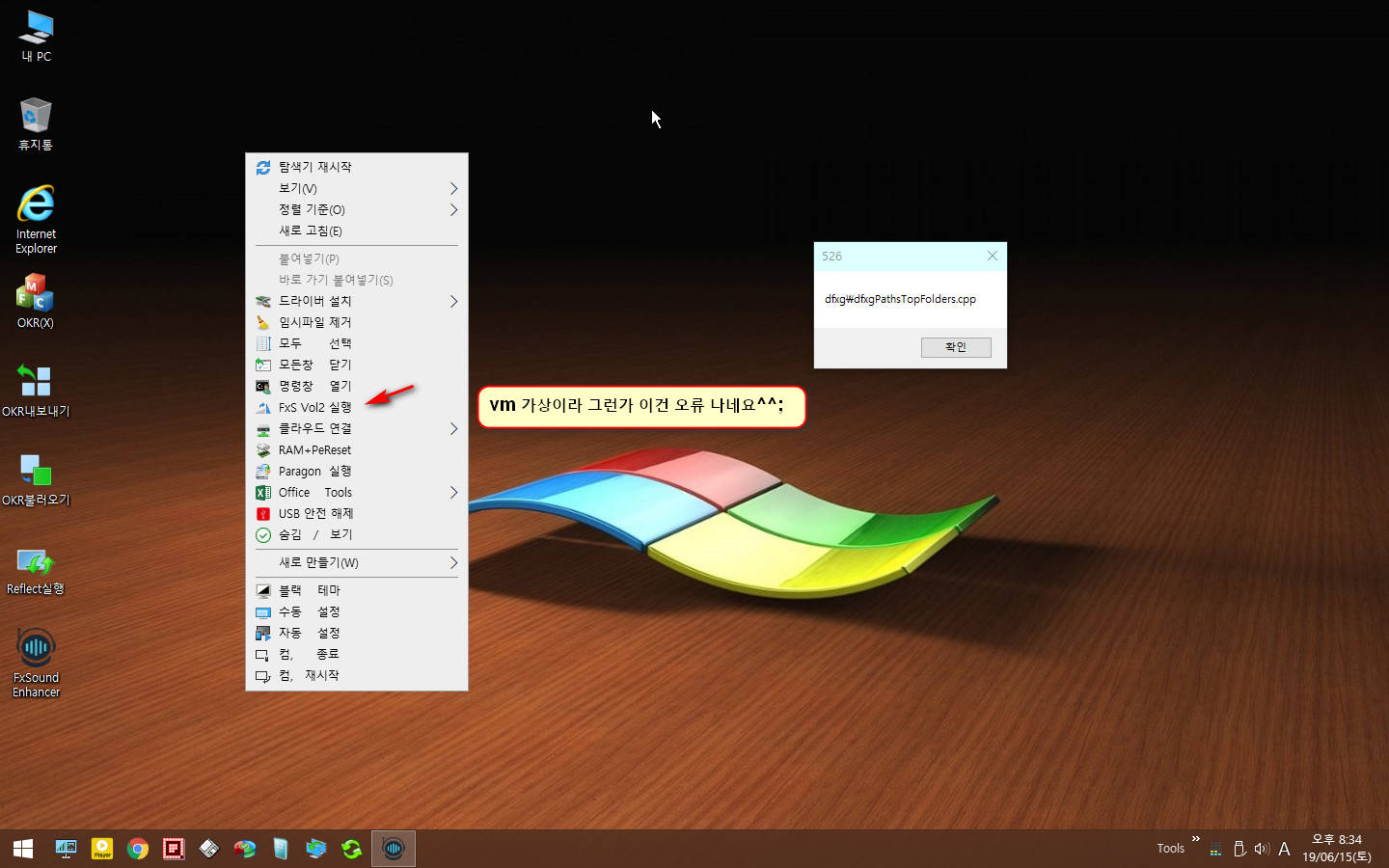Choose 컴, 재시작 restart entry

pyautogui.click(x=357, y=675)
